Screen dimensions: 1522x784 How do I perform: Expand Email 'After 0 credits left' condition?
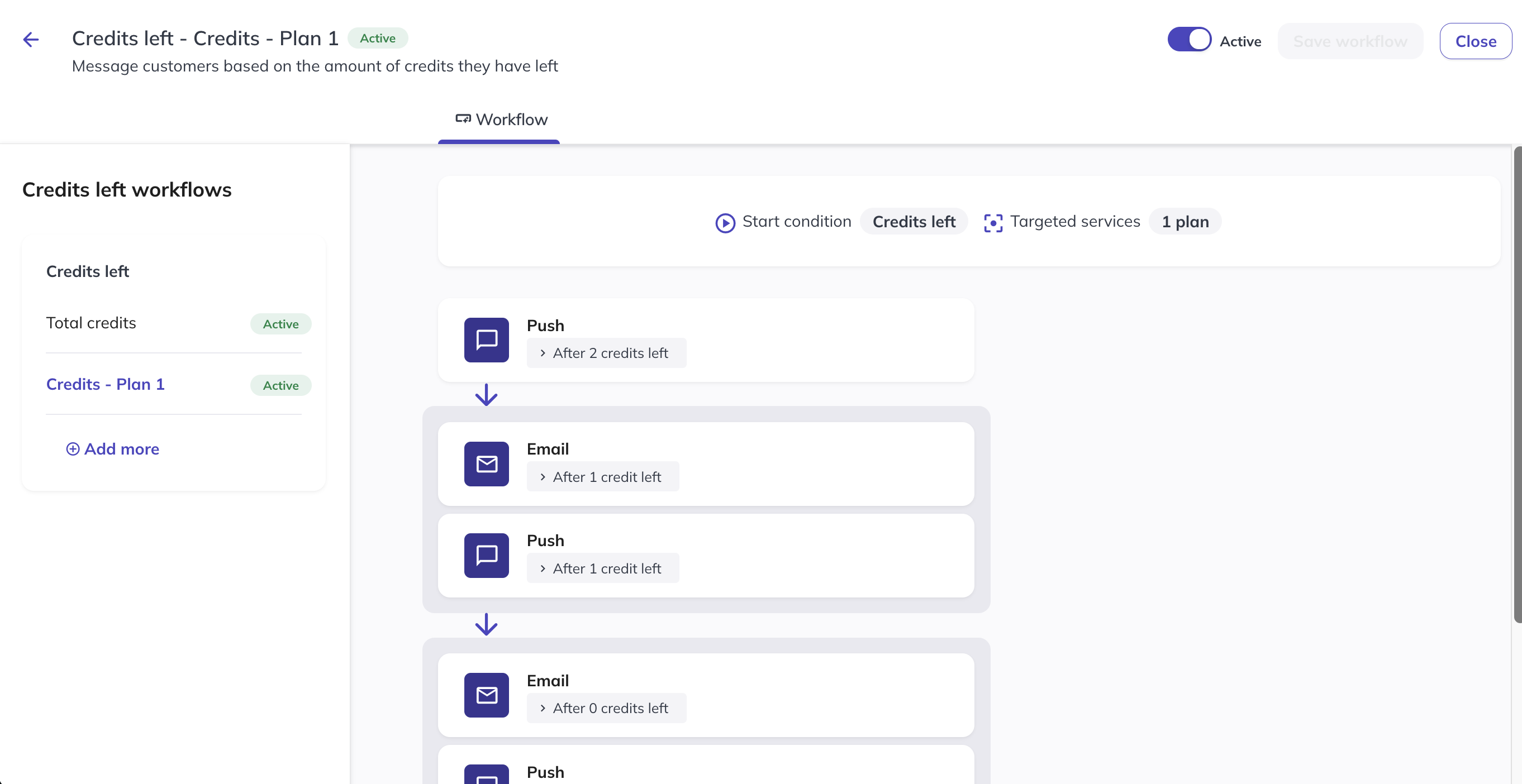click(606, 708)
